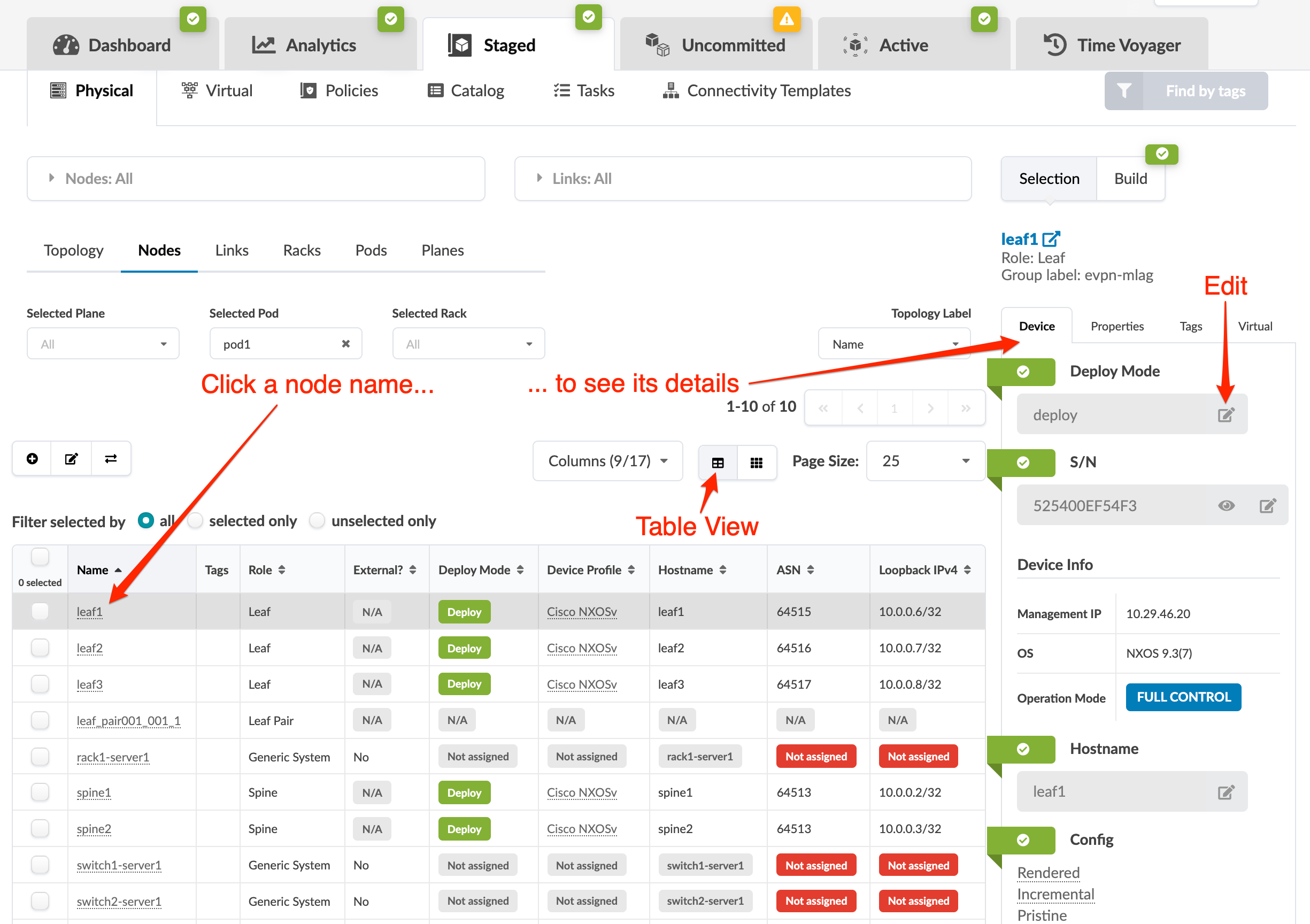Viewport: 1310px width, 924px height.
Task: Edit the Deploy Mode value
Action: (1225, 414)
